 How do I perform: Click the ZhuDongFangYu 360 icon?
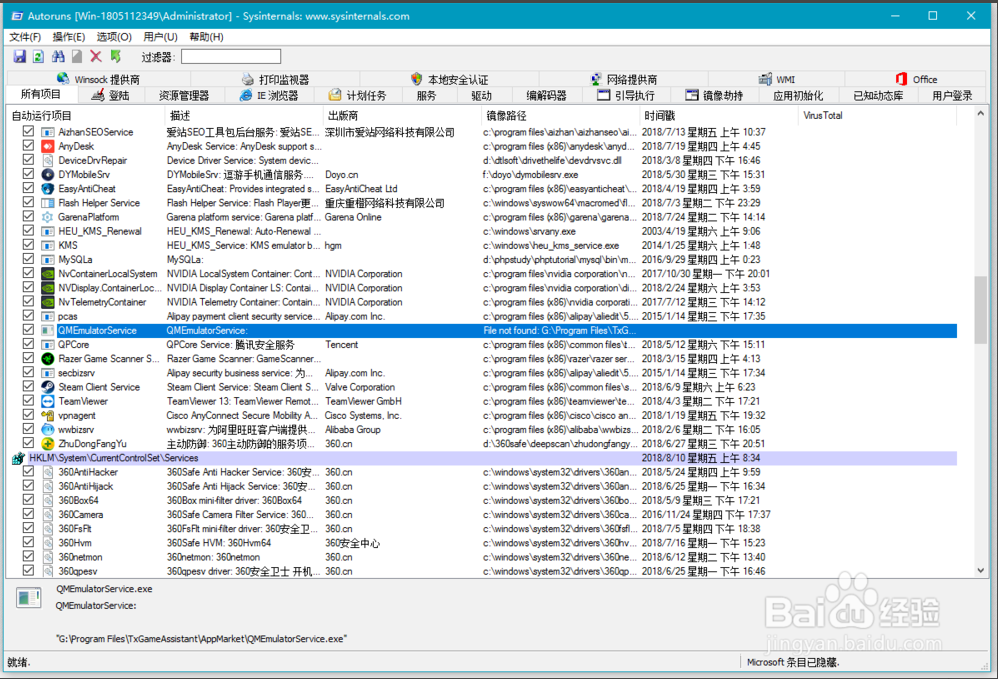tap(48, 444)
